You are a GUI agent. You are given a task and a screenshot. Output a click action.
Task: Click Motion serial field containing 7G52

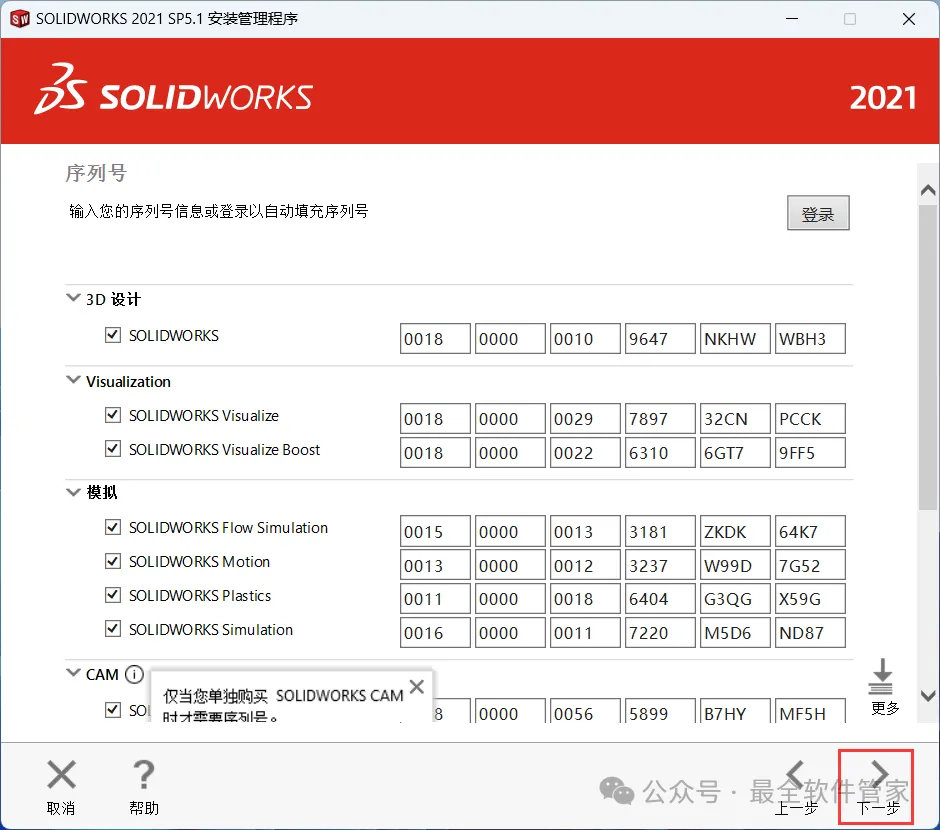[x=810, y=565]
